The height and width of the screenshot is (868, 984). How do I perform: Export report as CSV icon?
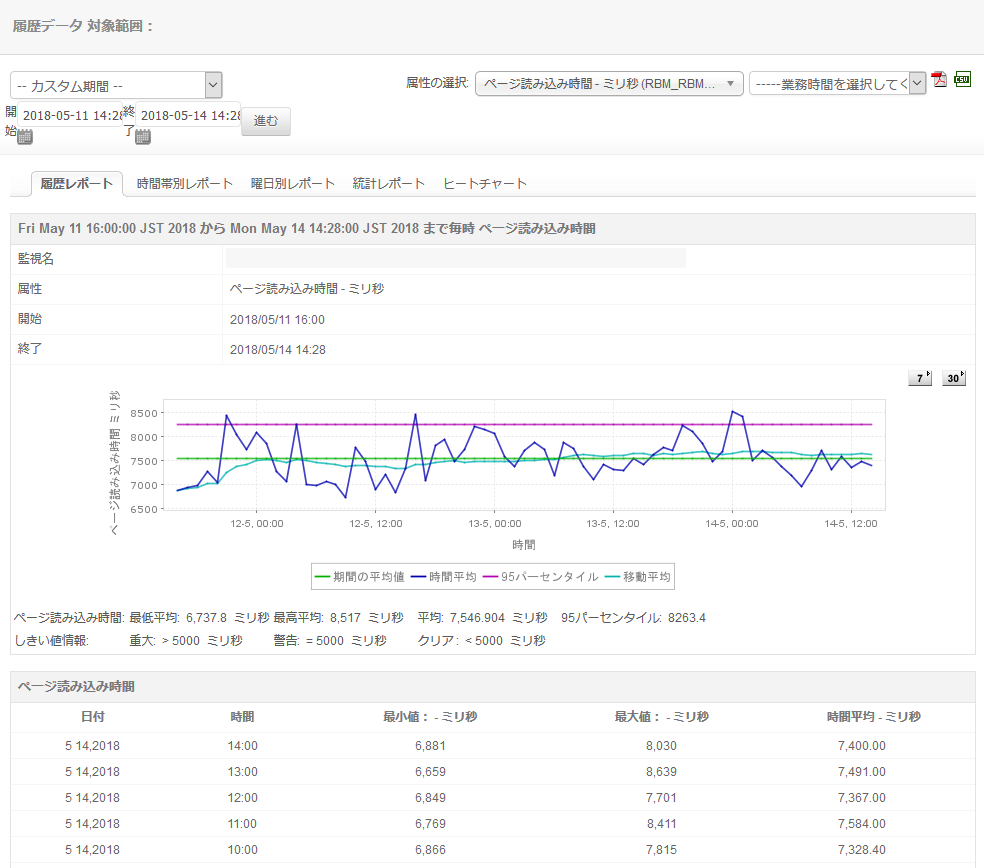tap(963, 79)
